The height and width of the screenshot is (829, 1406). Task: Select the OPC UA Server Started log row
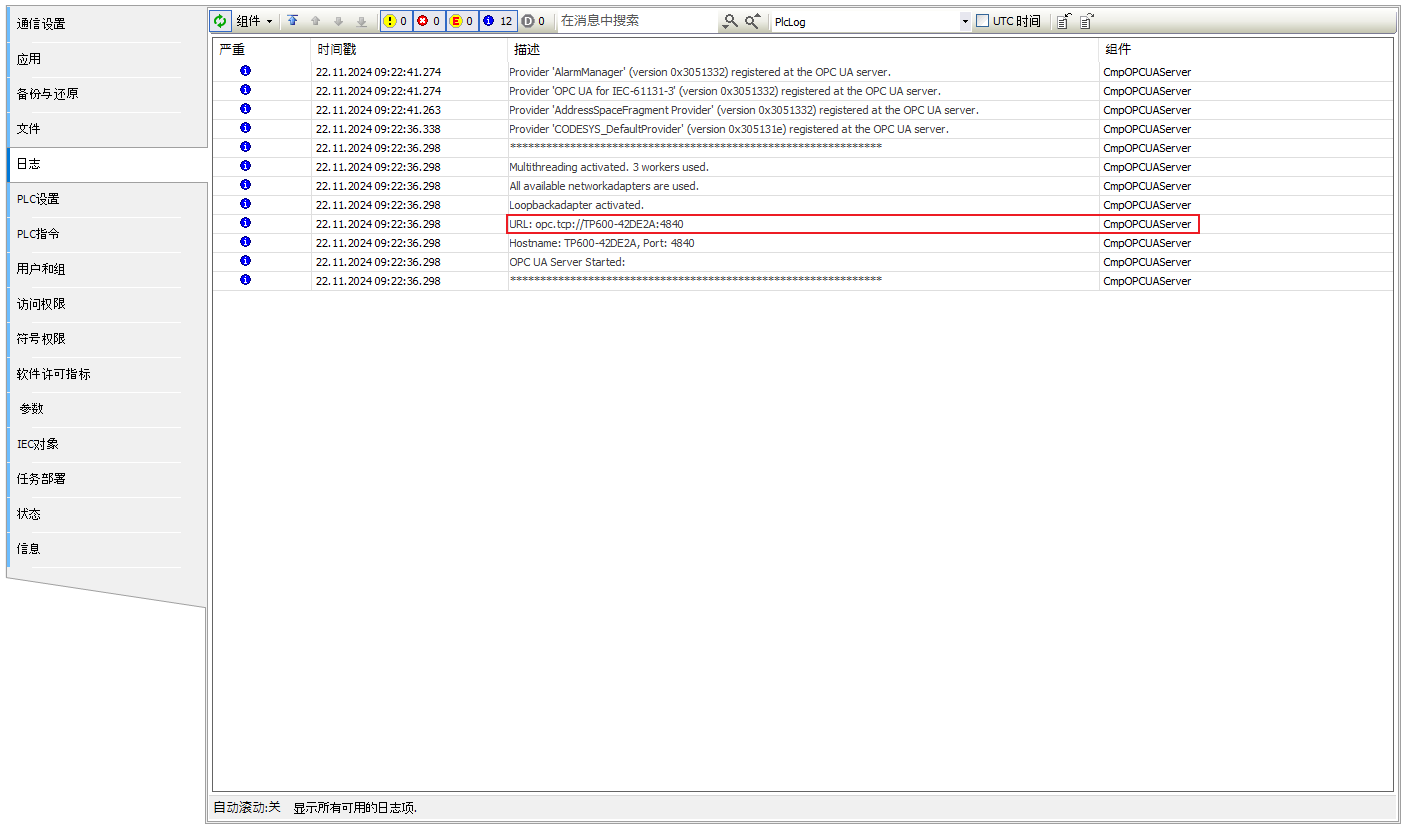click(x=566, y=262)
